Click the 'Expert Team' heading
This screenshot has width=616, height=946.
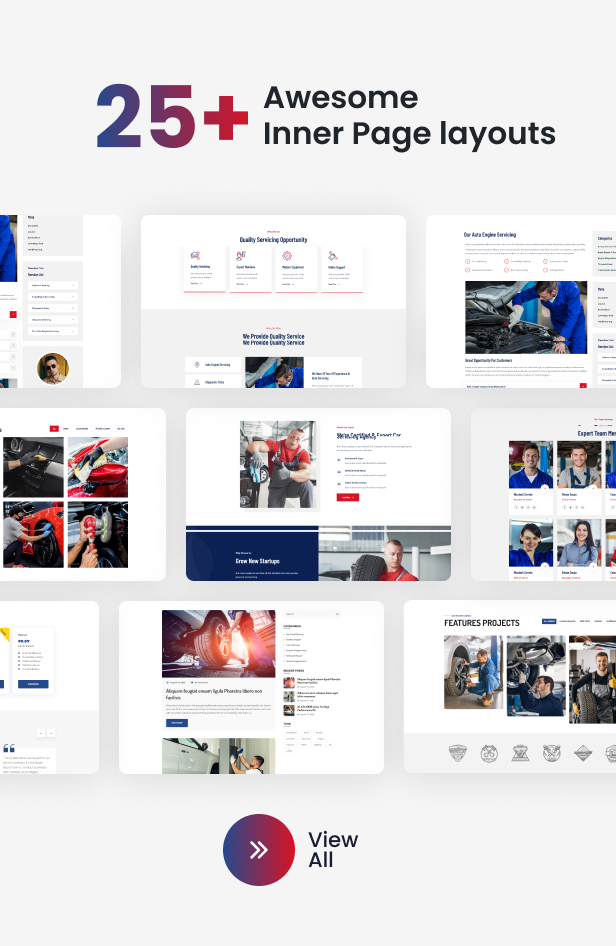pos(597,433)
